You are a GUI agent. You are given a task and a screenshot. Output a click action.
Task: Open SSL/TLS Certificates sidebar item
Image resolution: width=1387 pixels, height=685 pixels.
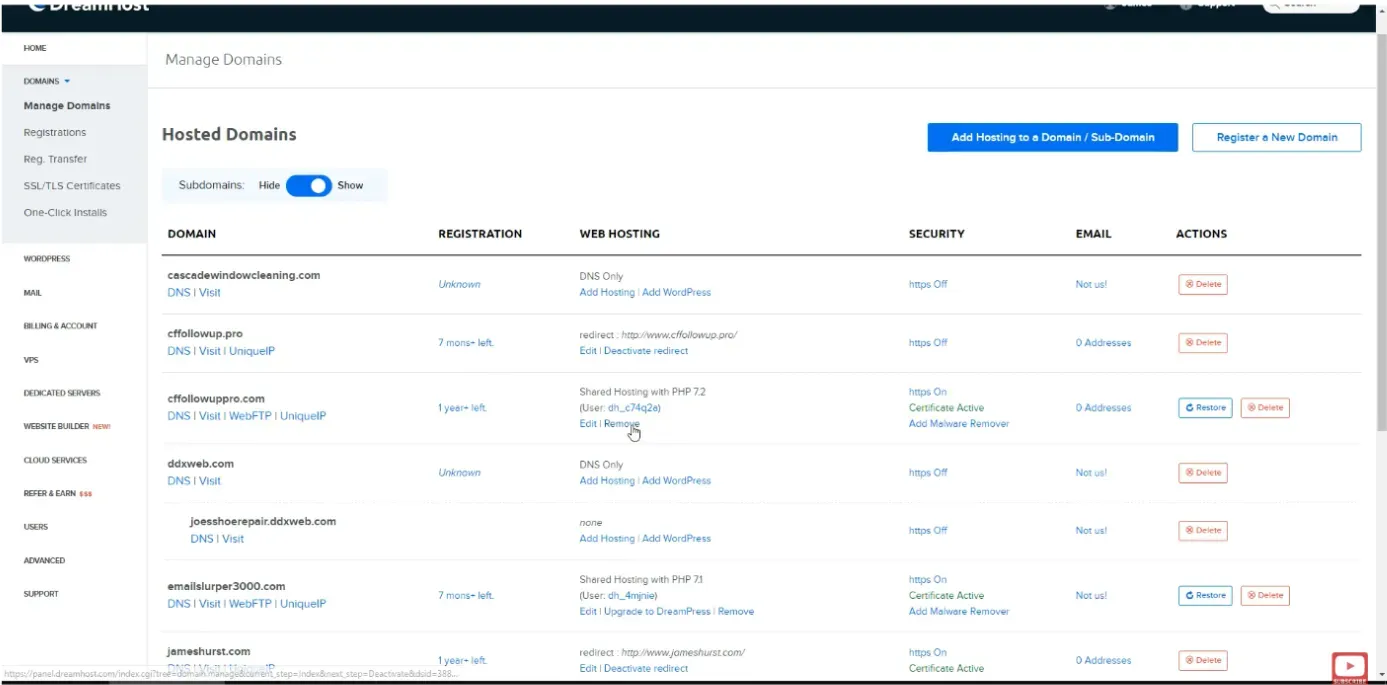tap(72, 186)
